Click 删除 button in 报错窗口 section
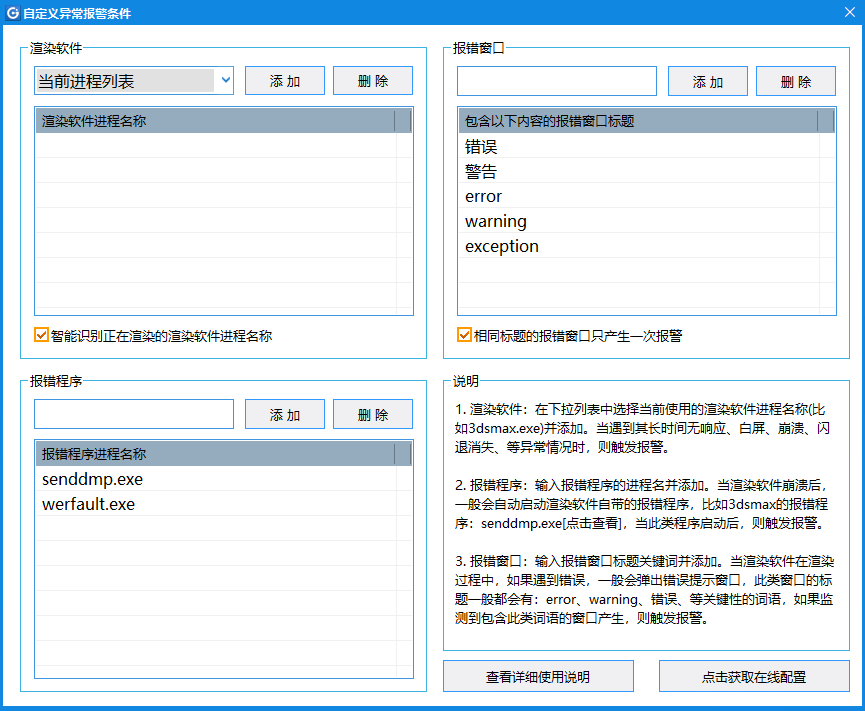 click(795, 82)
